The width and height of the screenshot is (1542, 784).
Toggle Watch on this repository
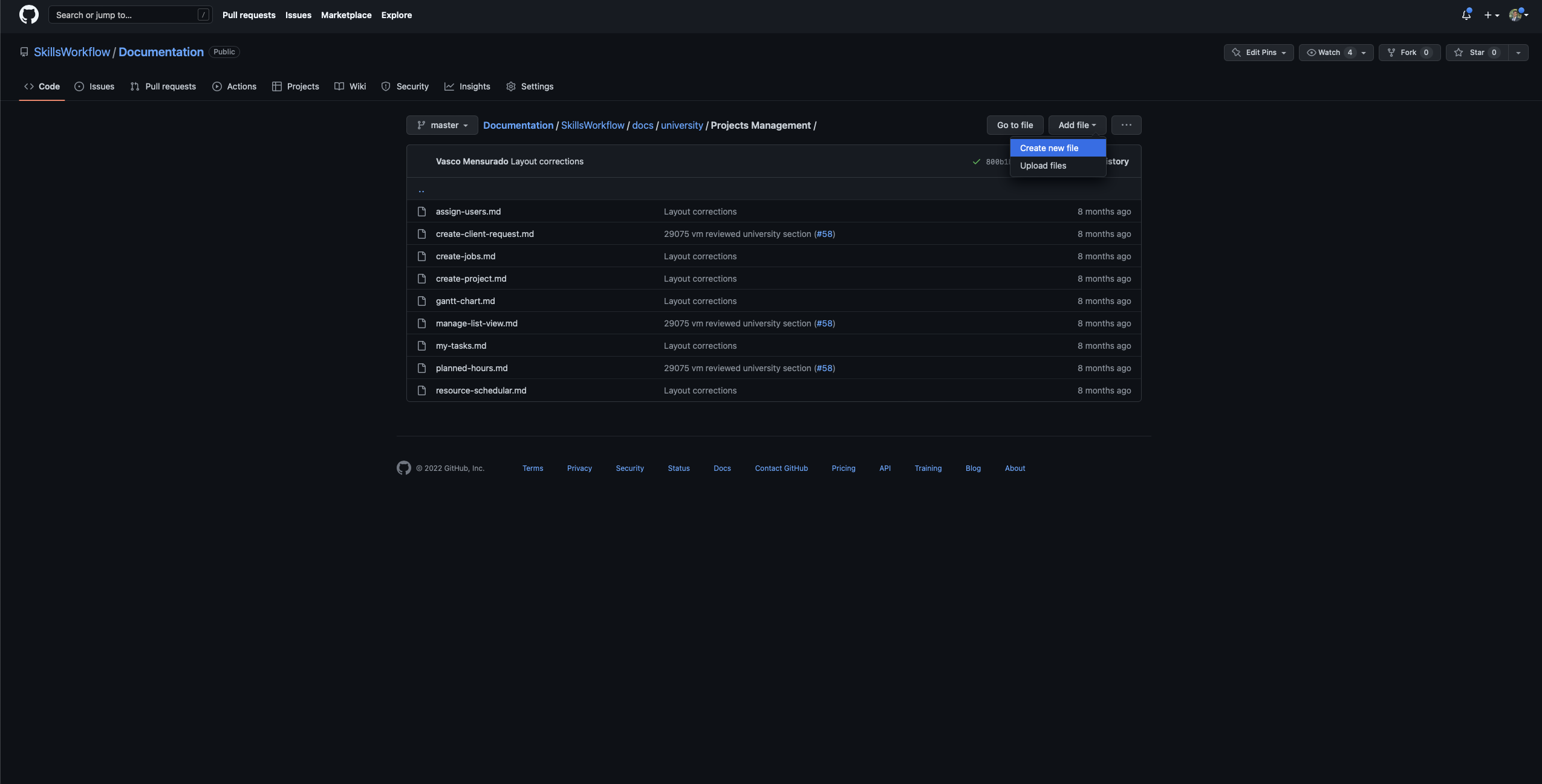[1329, 53]
